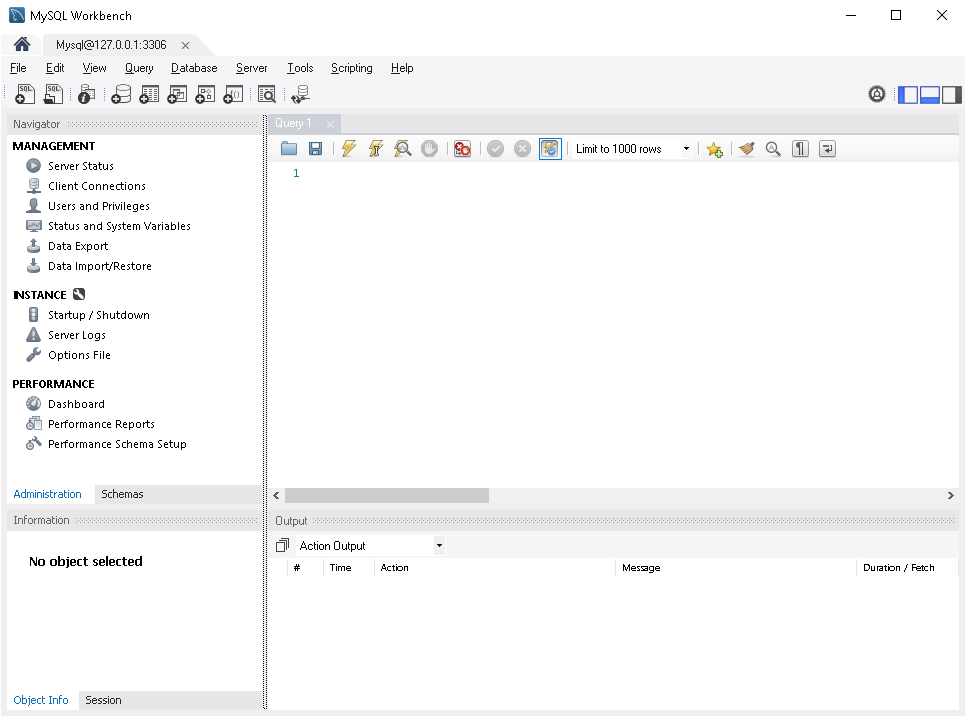This screenshot has height=717, width=966.
Task: Rollback the current transaction
Action: (x=522, y=148)
